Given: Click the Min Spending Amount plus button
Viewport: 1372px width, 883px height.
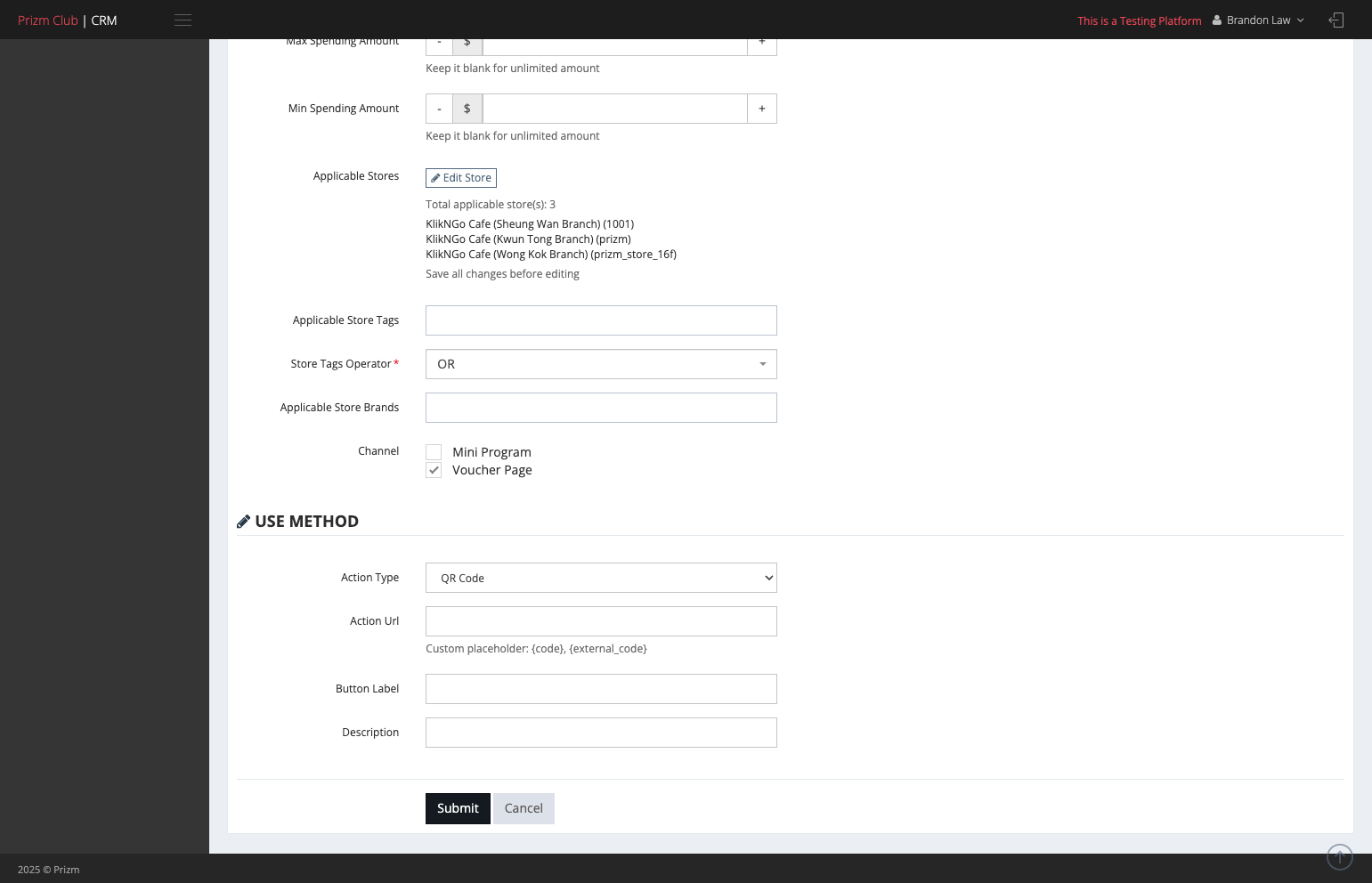Looking at the screenshot, I should (x=762, y=109).
